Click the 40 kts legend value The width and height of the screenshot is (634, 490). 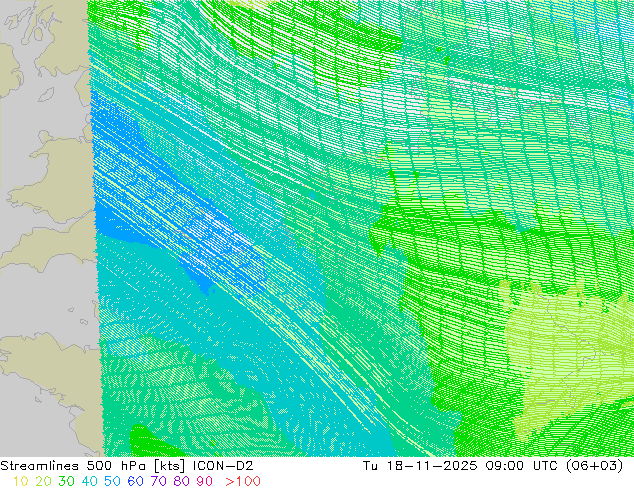click(89, 482)
